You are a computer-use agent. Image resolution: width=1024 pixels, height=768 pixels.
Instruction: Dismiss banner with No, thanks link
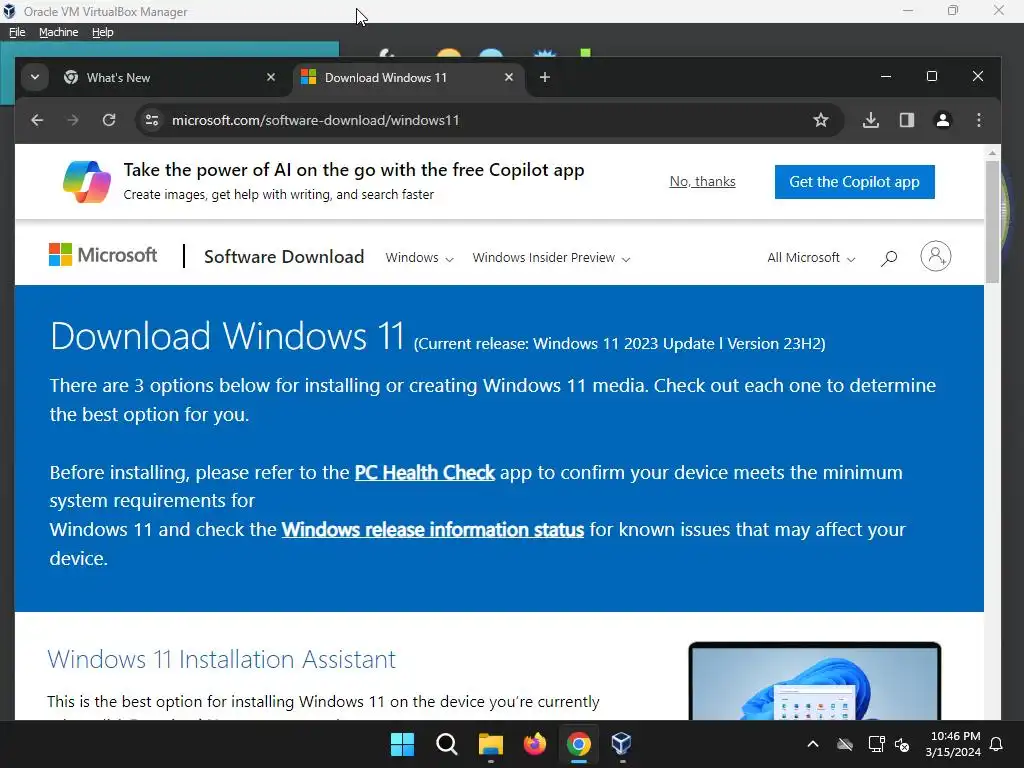[x=702, y=182]
